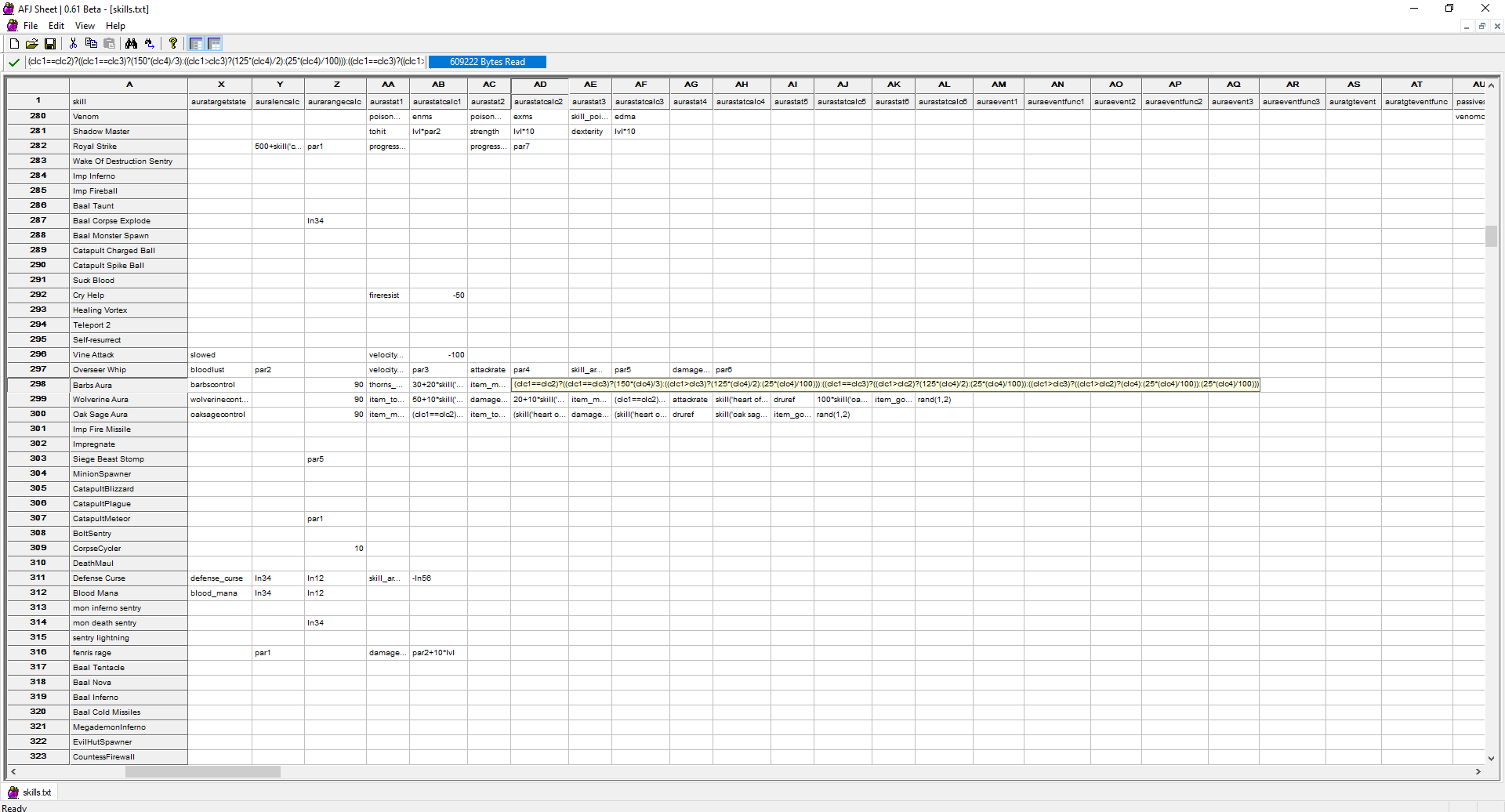Click the scroll left arrow

click(13, 772)
